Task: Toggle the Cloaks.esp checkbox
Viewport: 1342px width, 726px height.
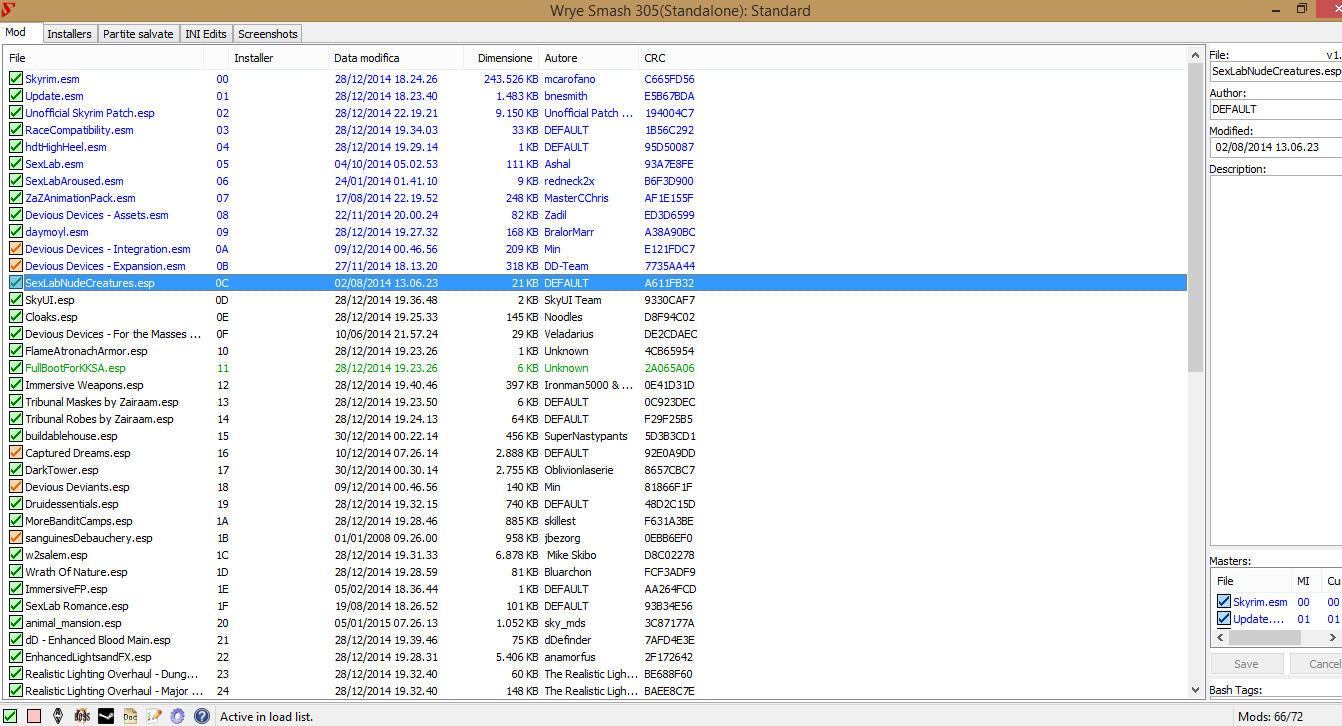Action: click(x=16, y=317)
